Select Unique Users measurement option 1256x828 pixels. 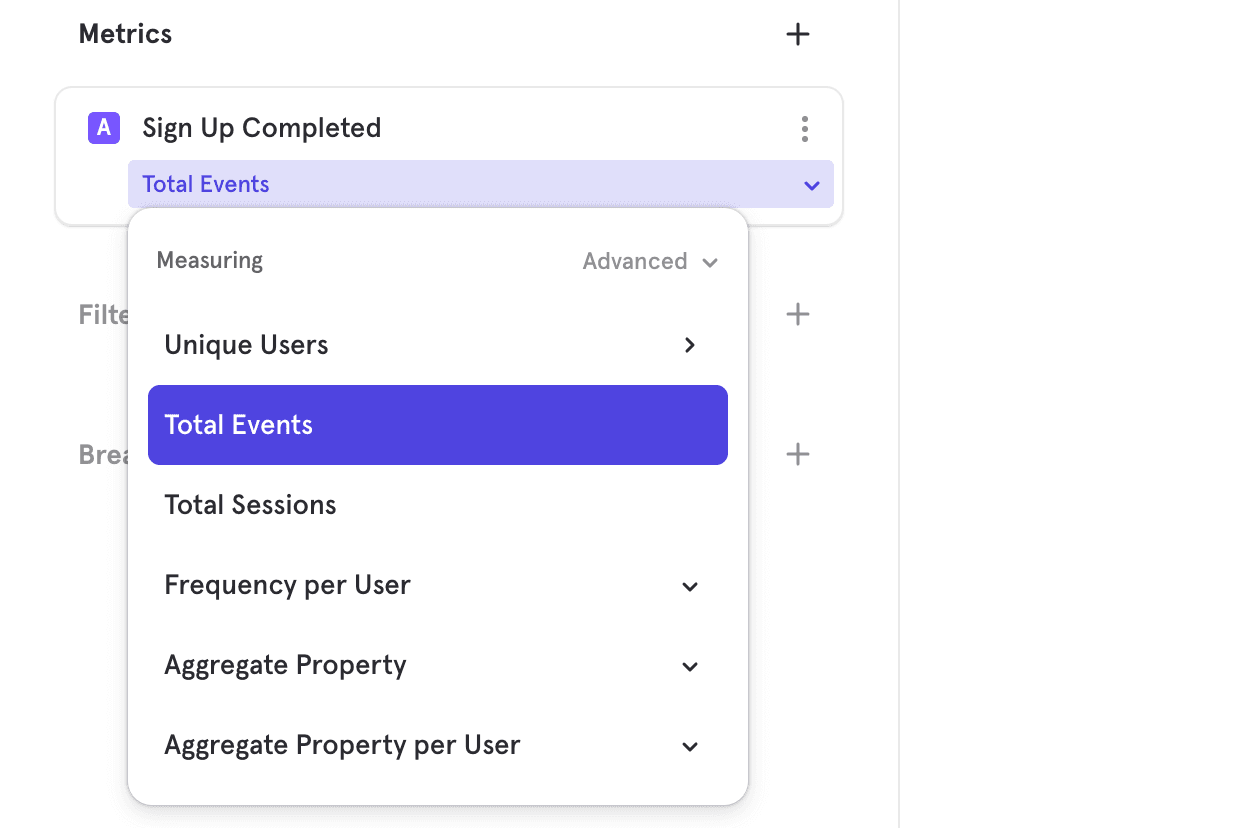247,345
